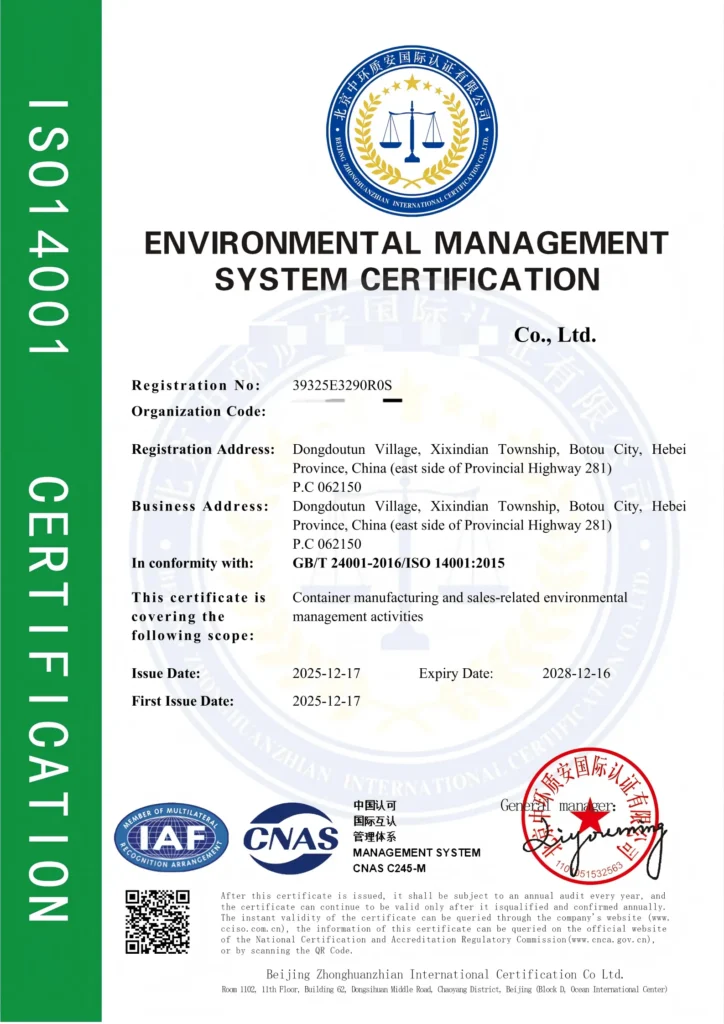This screenshot has width=724, height=1024.
Task: Click the QR code
Action: tap(158, 921)
